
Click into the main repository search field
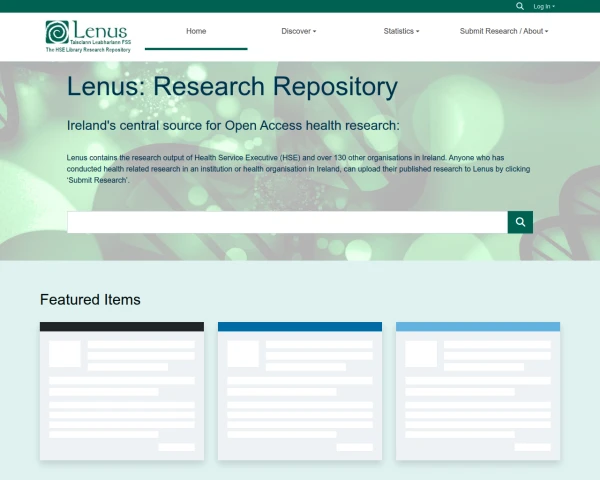(287, 222)
